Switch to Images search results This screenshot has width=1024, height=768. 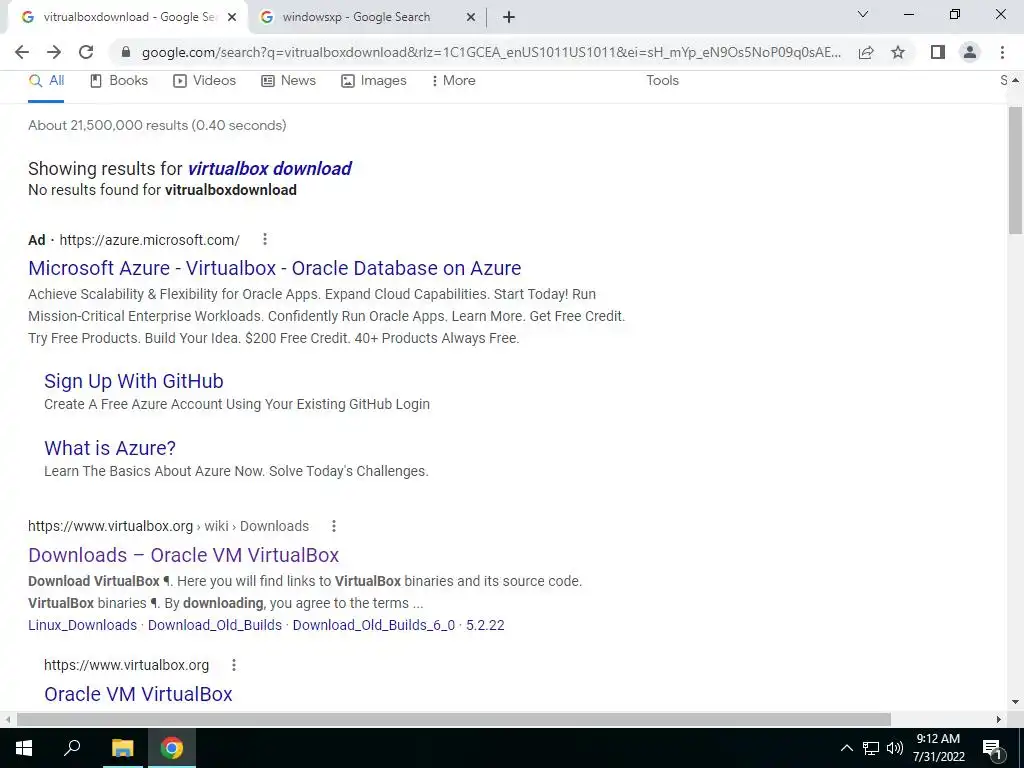[x=374, y=80]
